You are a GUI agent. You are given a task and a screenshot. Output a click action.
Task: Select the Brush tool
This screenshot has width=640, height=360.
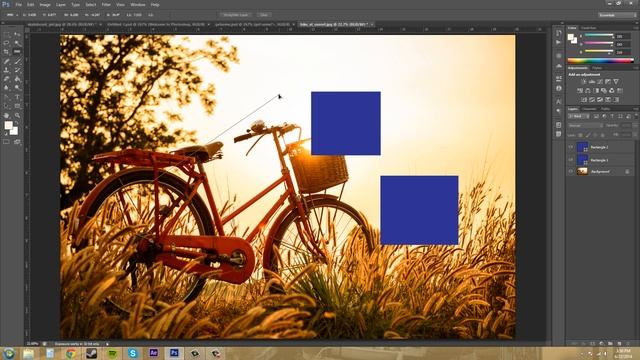pos(17,61)
